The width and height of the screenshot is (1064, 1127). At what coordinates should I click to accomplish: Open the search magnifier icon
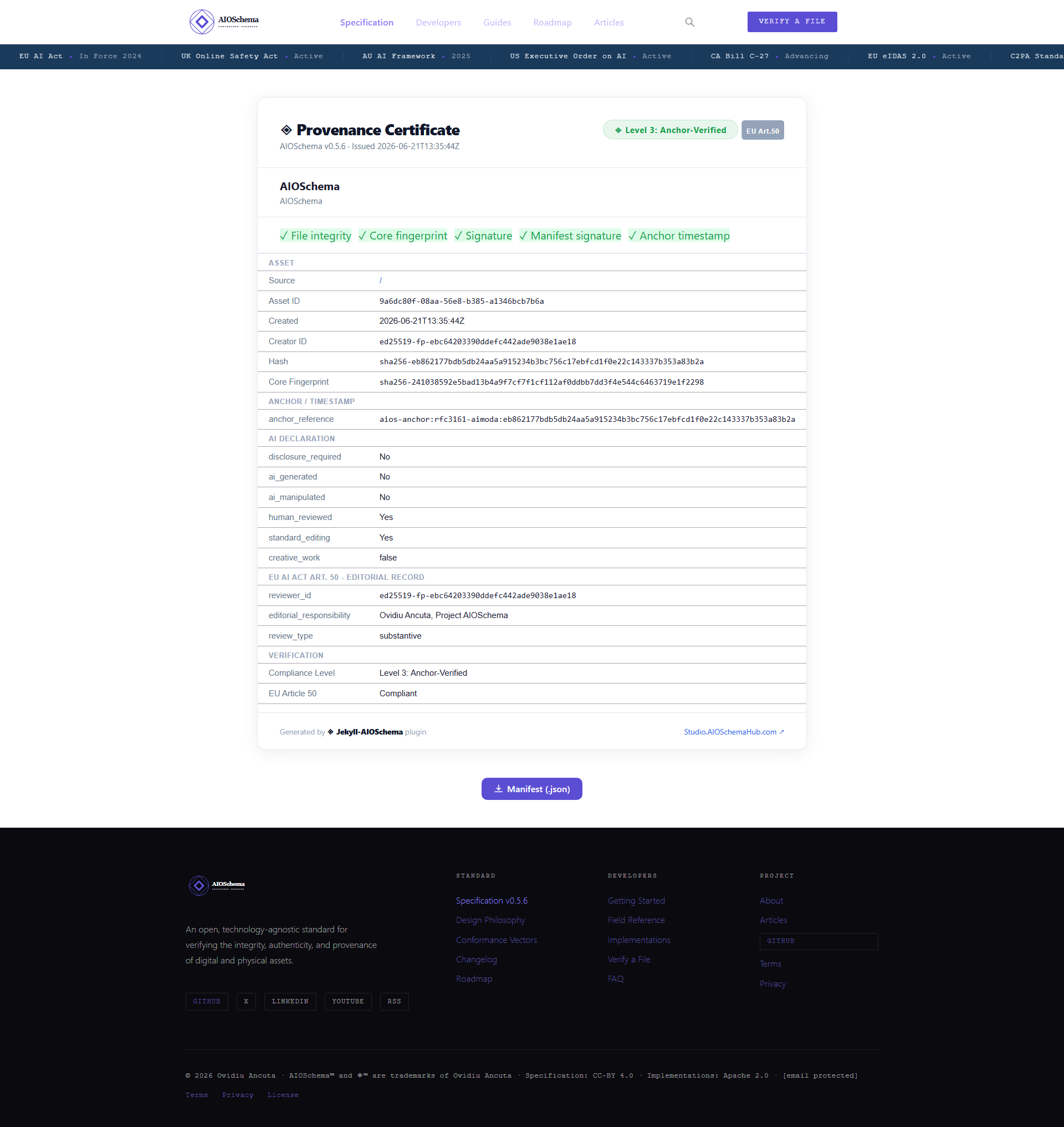pos(690,22)
